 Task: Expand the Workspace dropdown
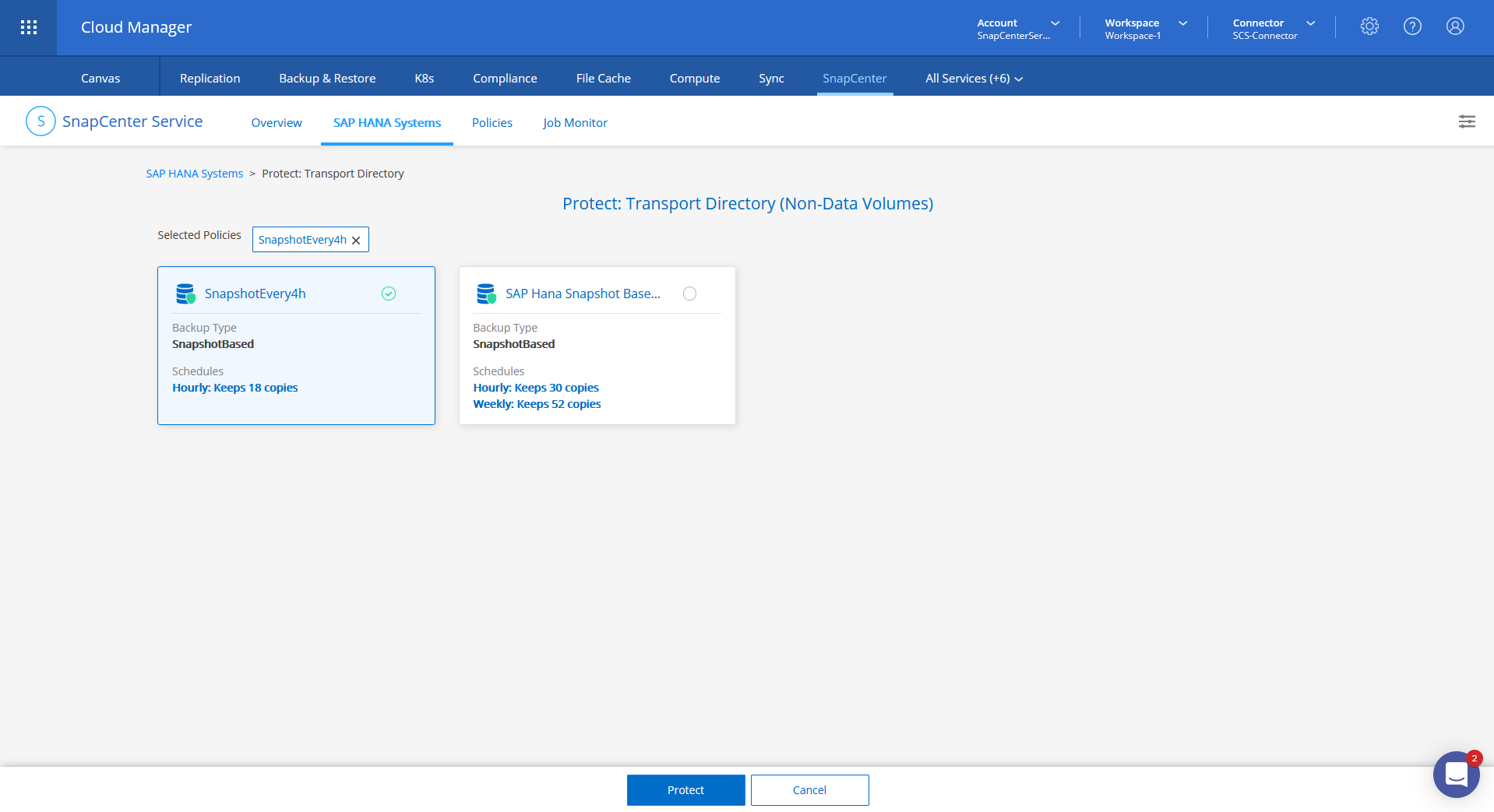[x=1182, y=23]
